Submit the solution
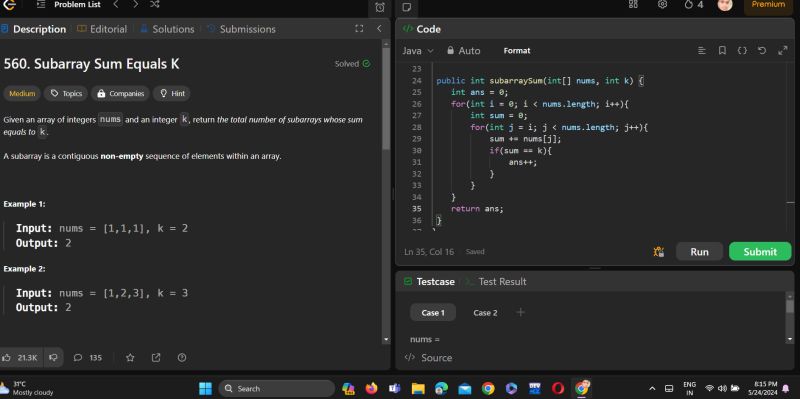The height and width of the screenshot is (399, 800). coord(760,252)
